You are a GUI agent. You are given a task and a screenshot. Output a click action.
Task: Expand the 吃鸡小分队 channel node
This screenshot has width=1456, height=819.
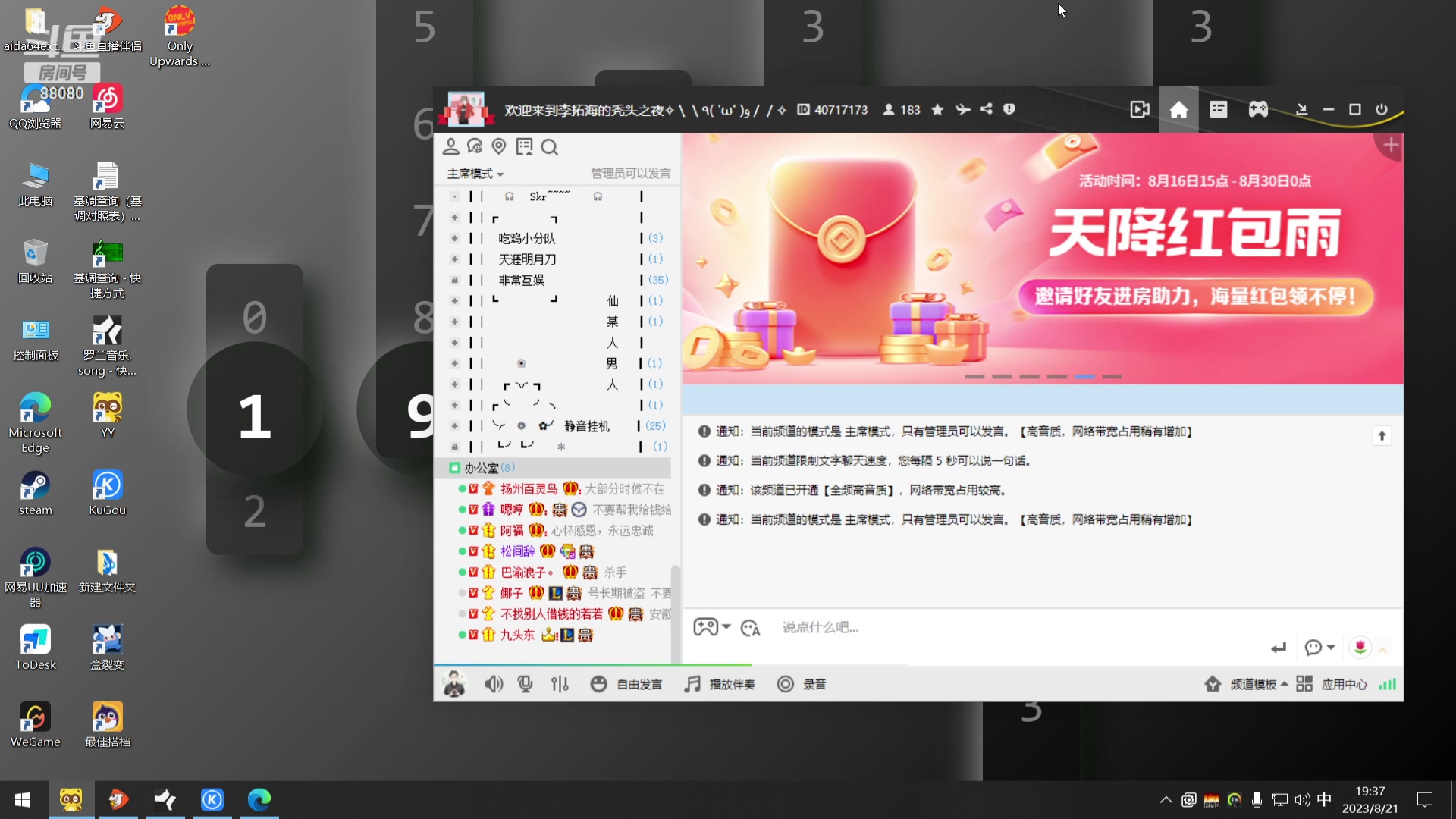[454, 238]
